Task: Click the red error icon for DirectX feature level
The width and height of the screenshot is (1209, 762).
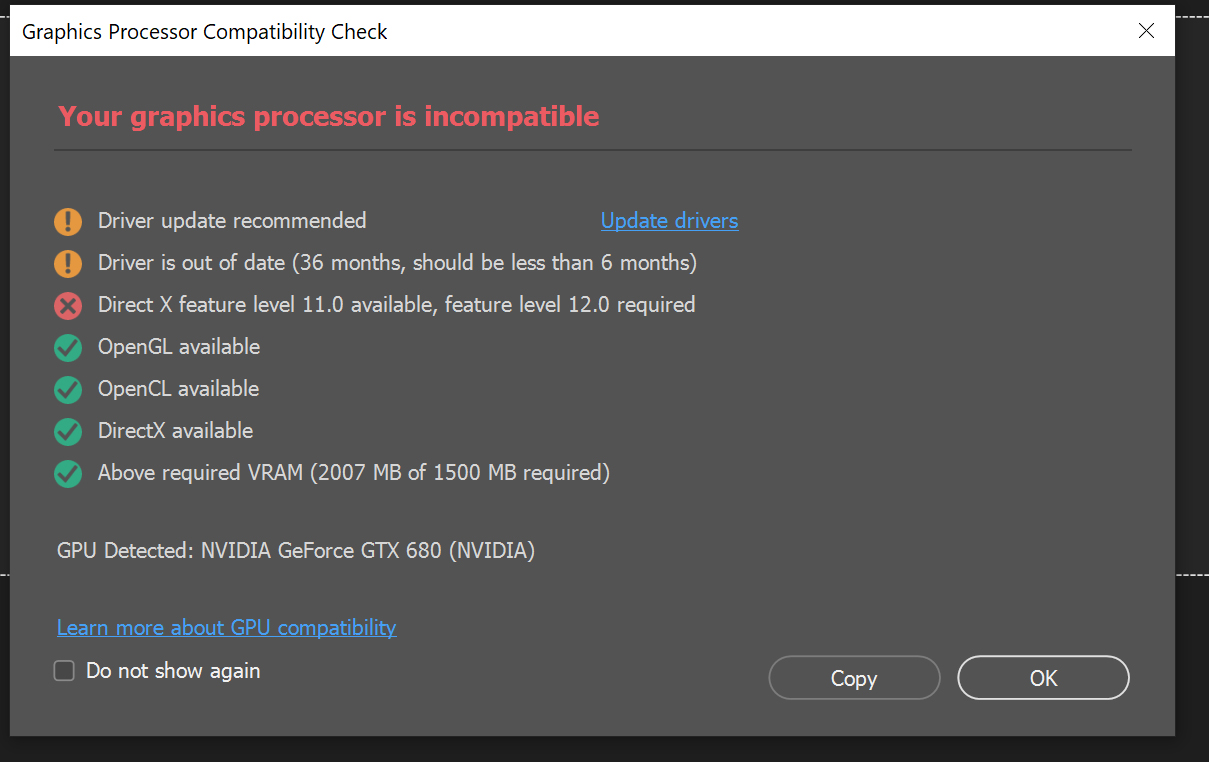Action: coord(68,305)
